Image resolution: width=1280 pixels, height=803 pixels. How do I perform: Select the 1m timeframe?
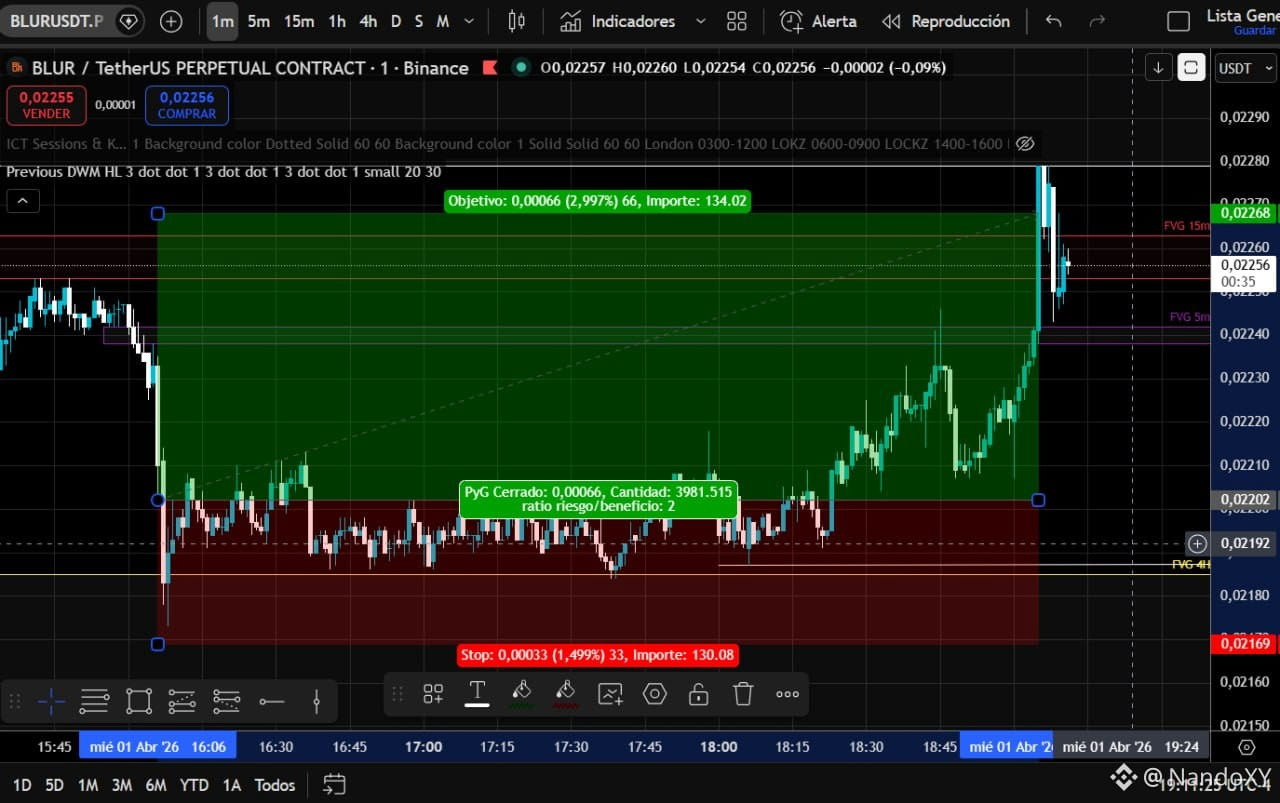click(222, 21)
